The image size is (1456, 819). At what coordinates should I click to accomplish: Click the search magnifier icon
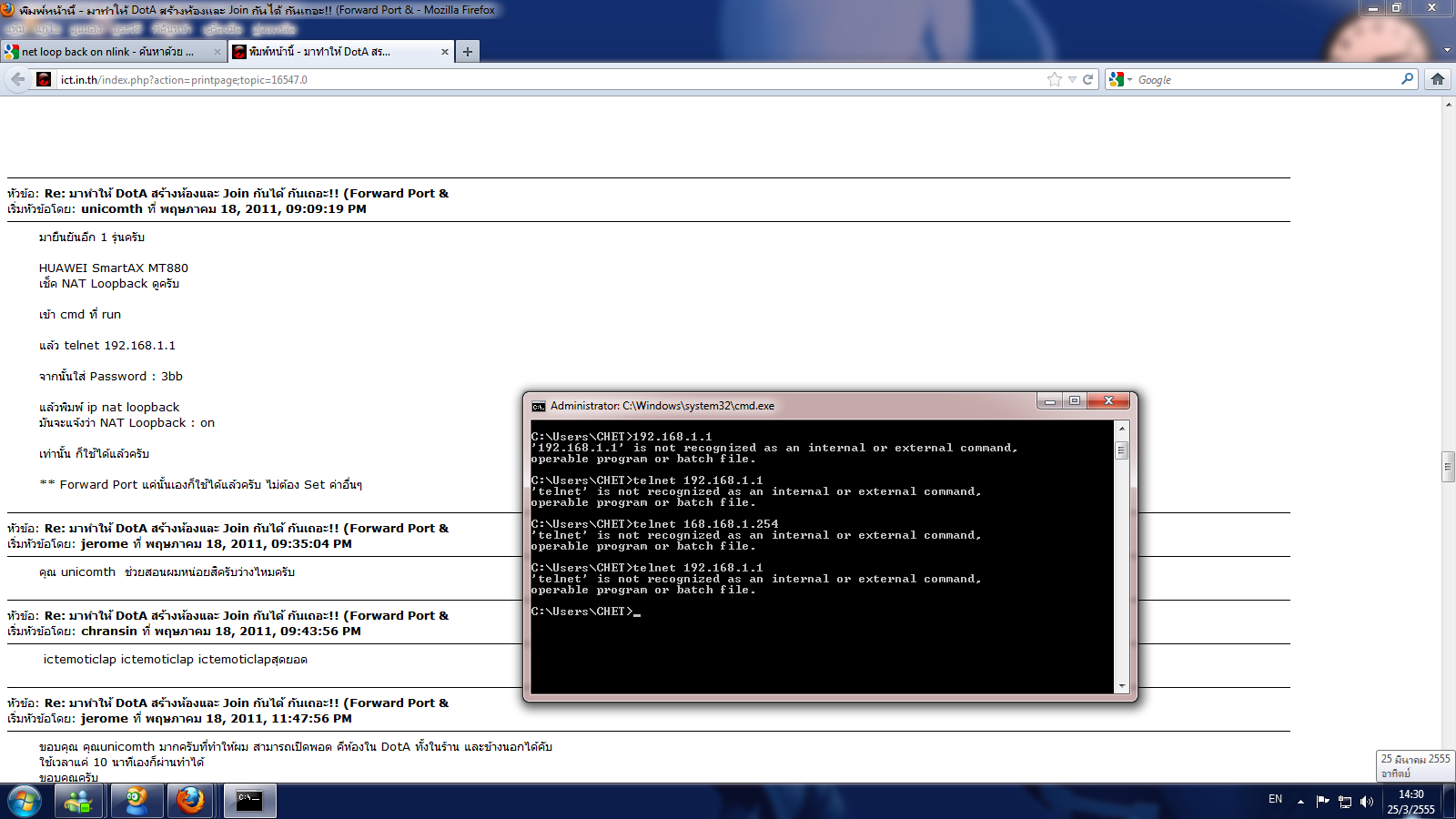click(1407, 79)
